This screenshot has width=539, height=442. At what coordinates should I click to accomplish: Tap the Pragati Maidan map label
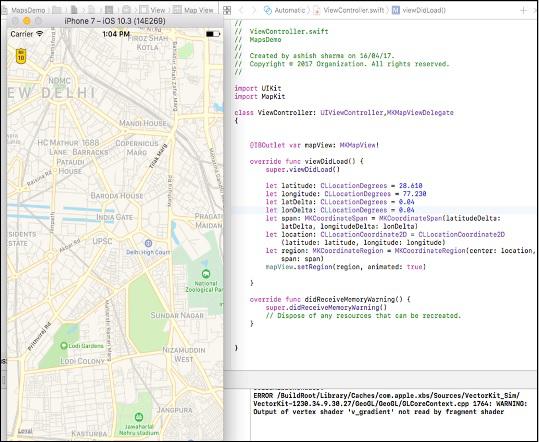[208, 221]
